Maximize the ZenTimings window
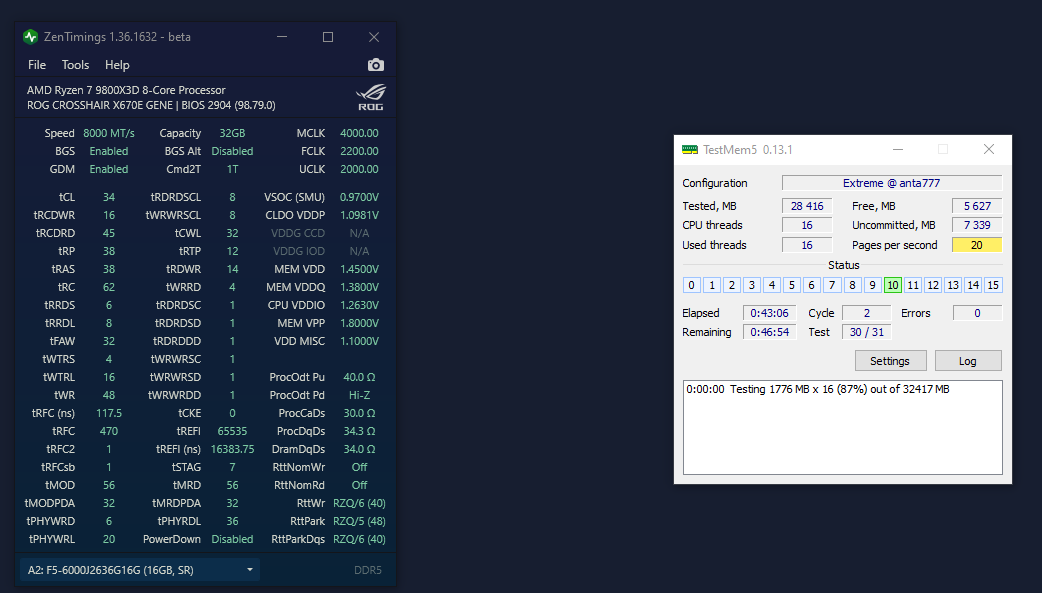The width and height of the screenshot is (1042, 593). point(327,37)
